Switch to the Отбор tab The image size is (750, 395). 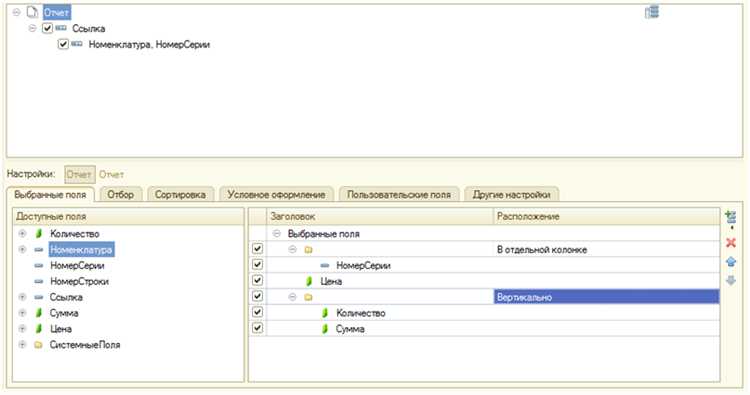click(x=121, y=195)
